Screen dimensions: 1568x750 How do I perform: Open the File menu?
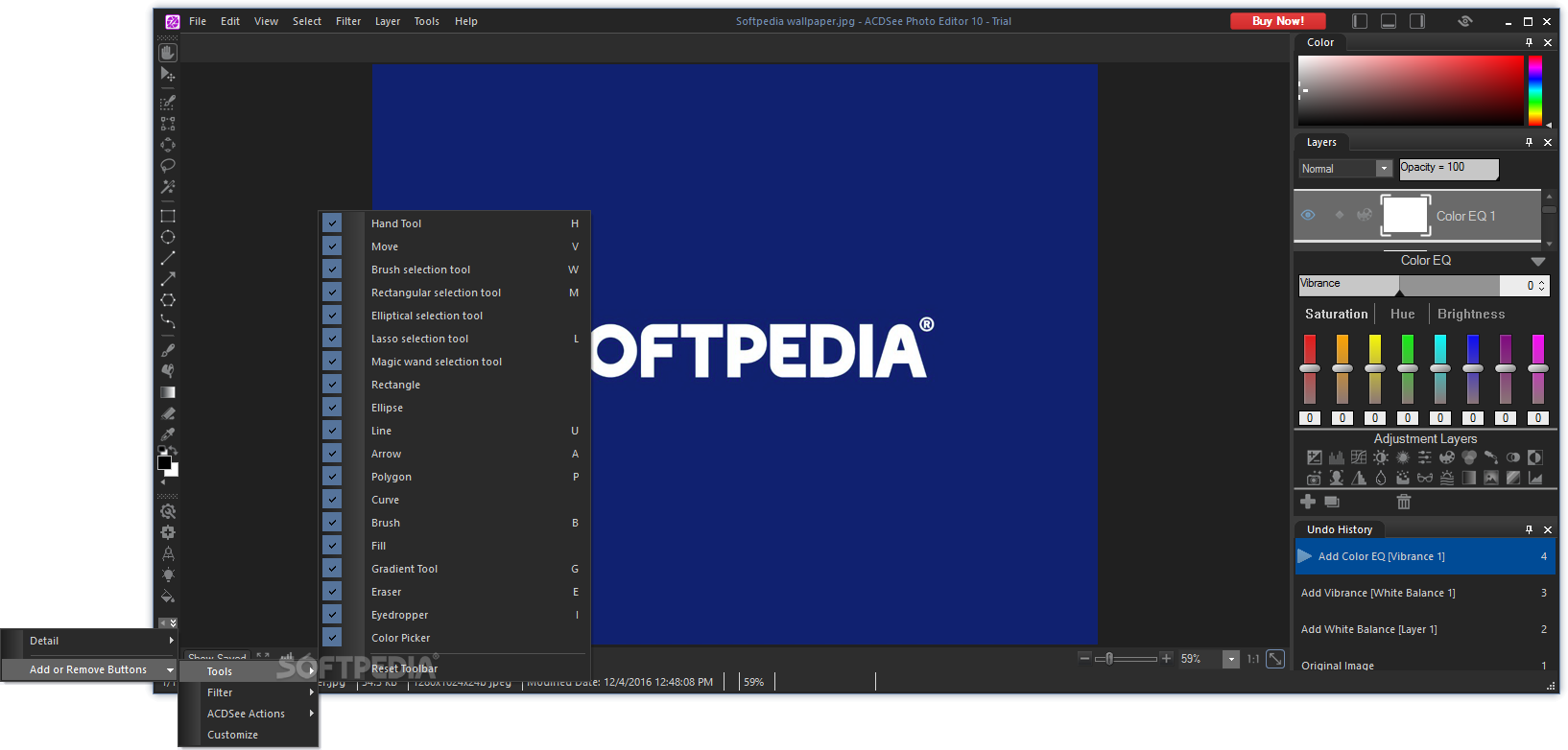pyautogui.click(x=198, y=21)
